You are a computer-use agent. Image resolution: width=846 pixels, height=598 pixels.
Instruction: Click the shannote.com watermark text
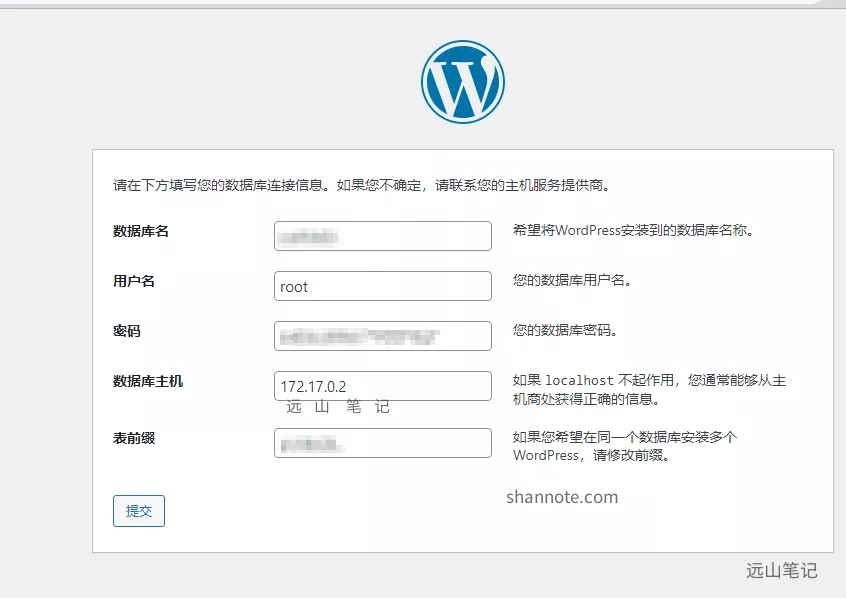(561, 497)
